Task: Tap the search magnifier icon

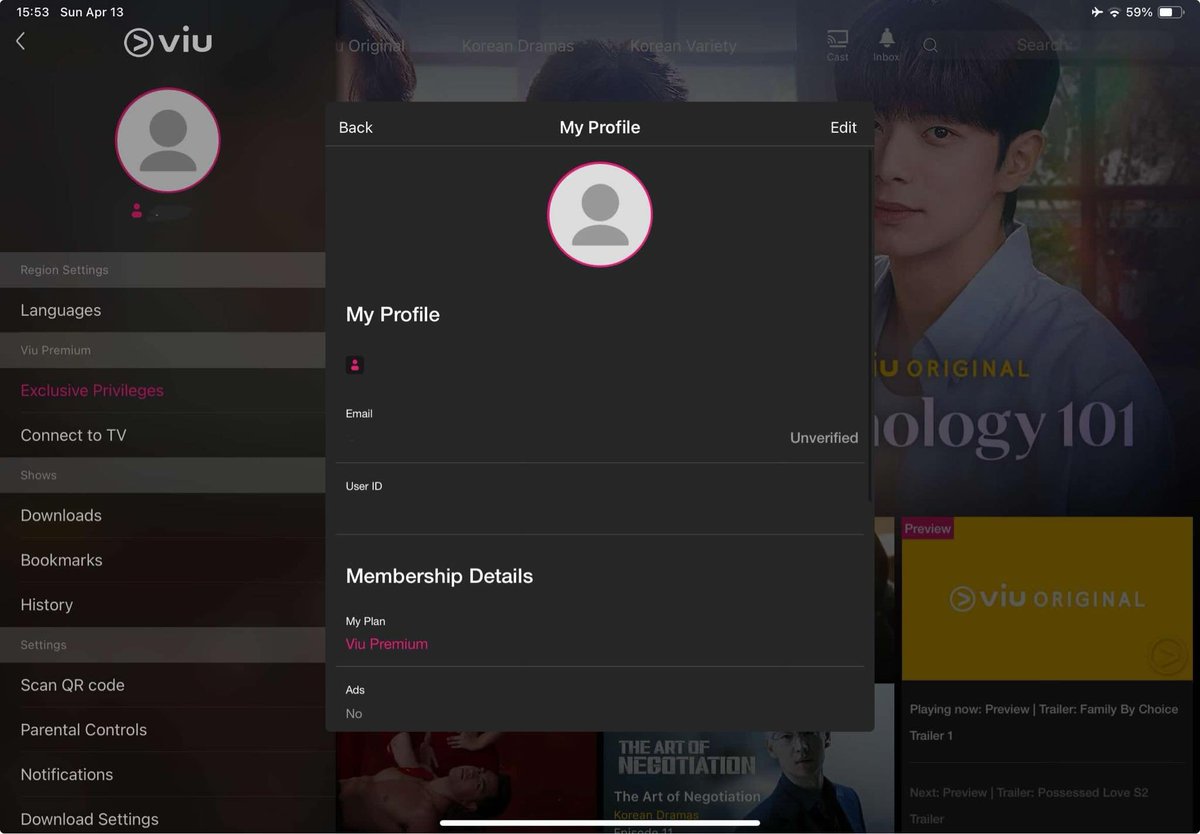Action: 930,45
